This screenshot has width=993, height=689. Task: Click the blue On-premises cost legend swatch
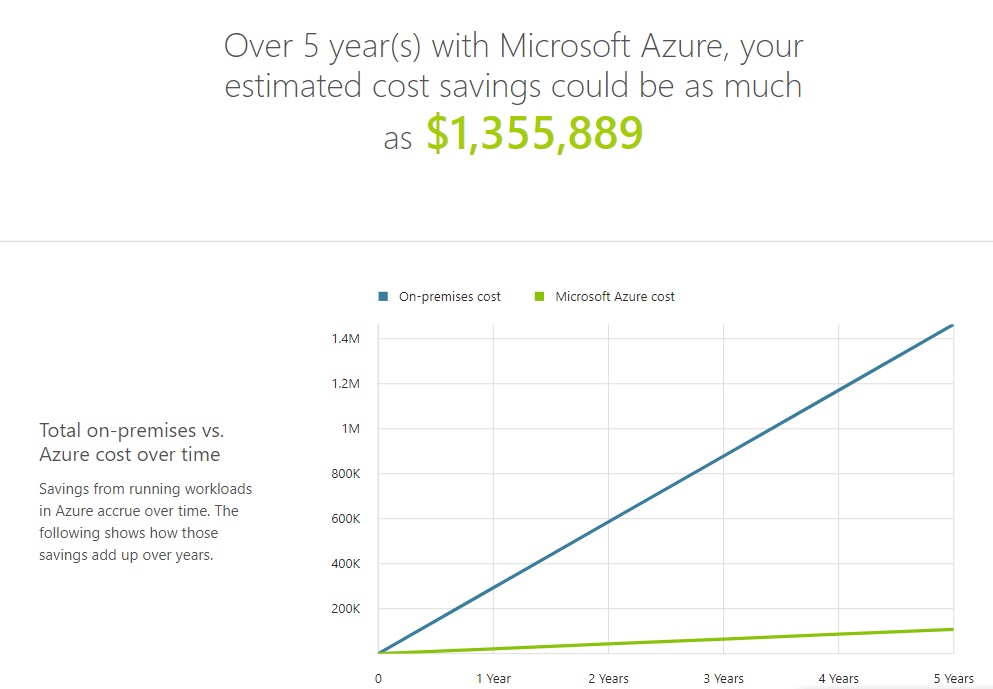382,297
